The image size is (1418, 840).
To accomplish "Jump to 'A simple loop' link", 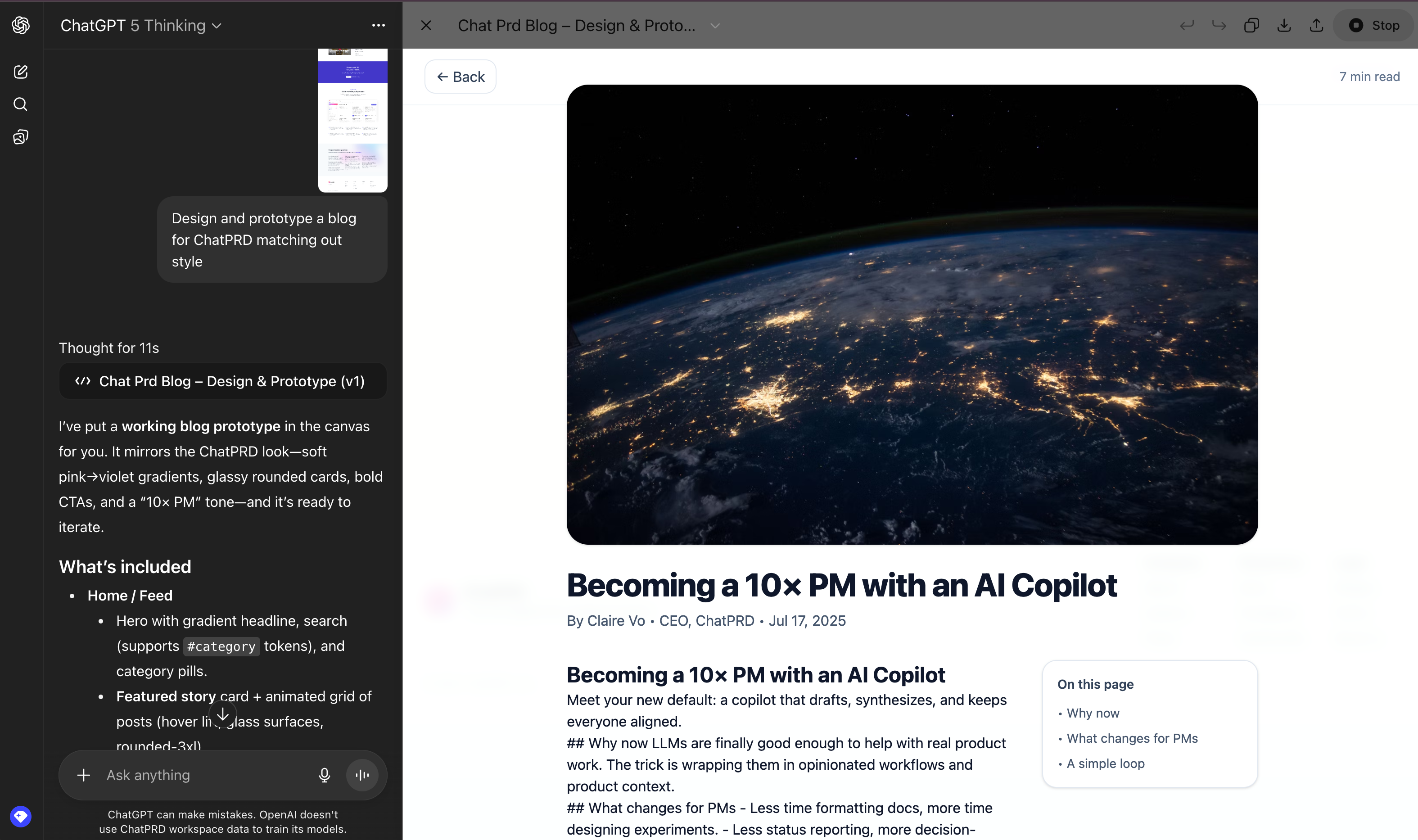I will coord(1106,763).
